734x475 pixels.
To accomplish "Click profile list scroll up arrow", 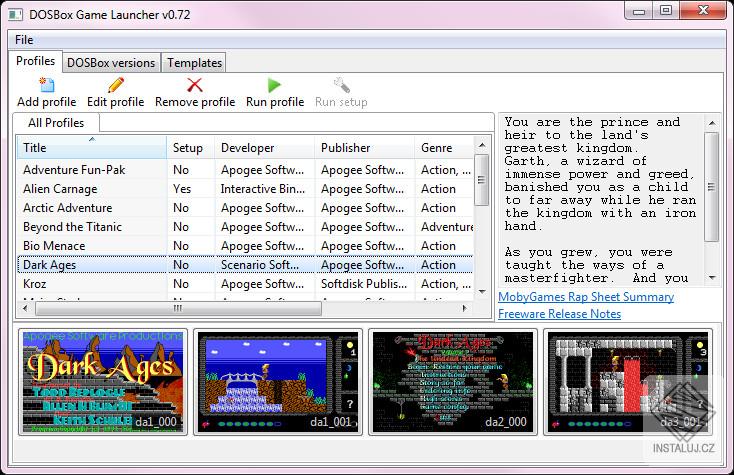I will [x=482, y=145].
